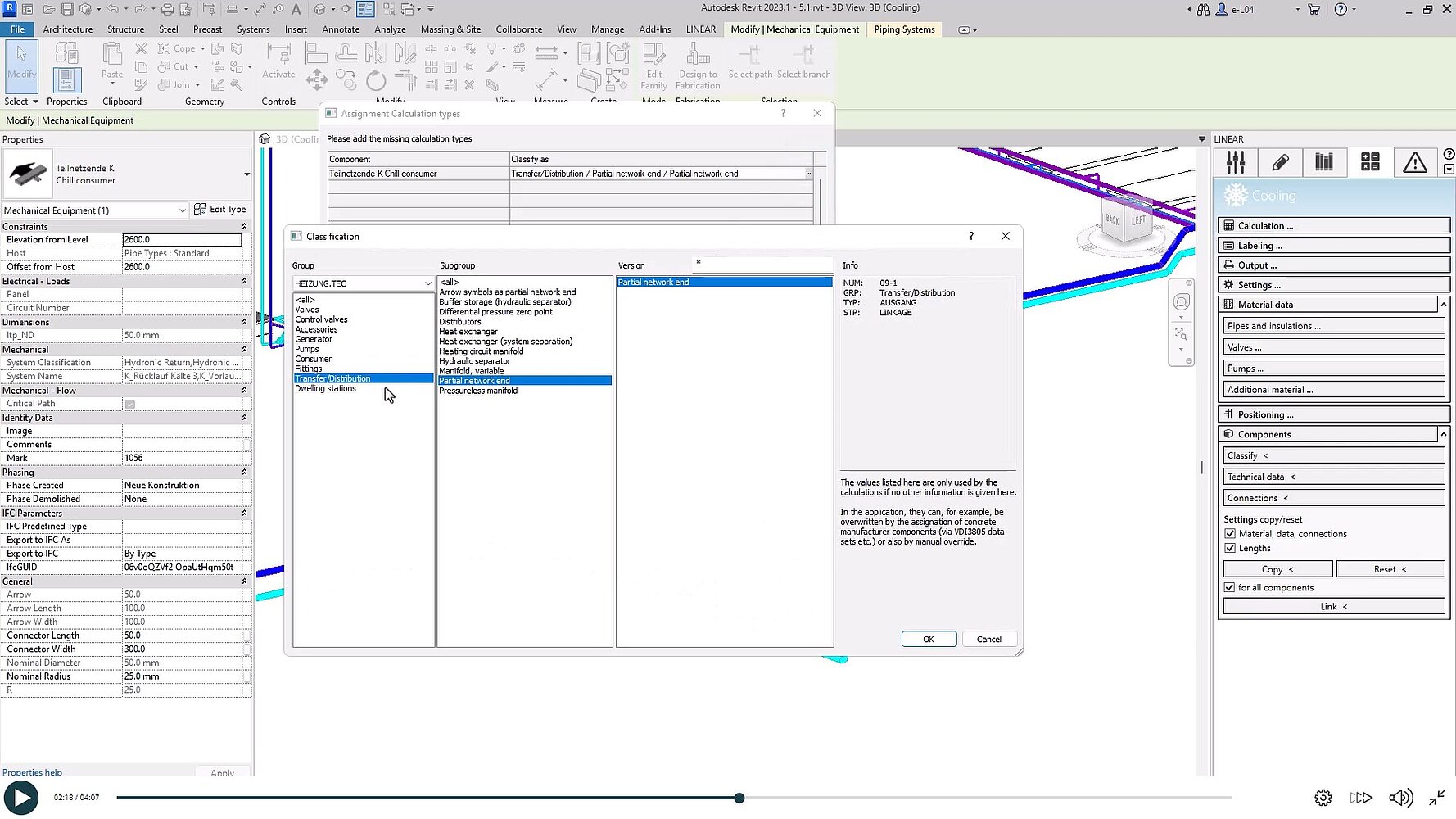Open the HEIZUNG.TEC group dropdown
1456x819 pixels.
(x=427, y=283)
